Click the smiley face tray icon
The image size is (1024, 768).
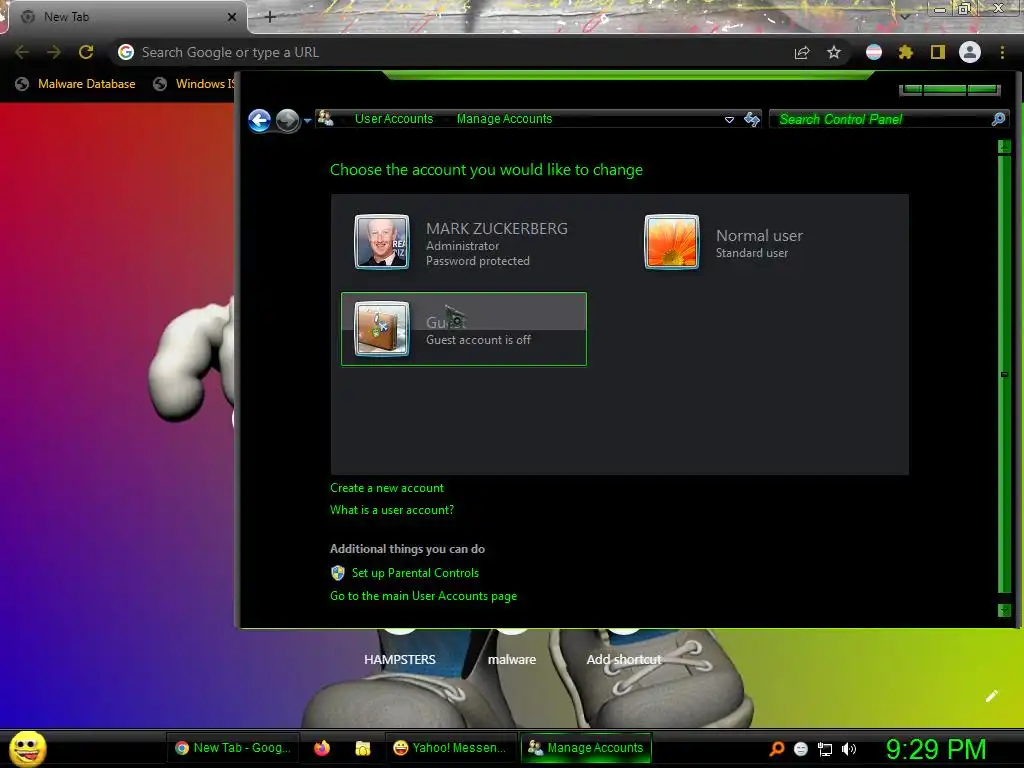tap(801, 749)
